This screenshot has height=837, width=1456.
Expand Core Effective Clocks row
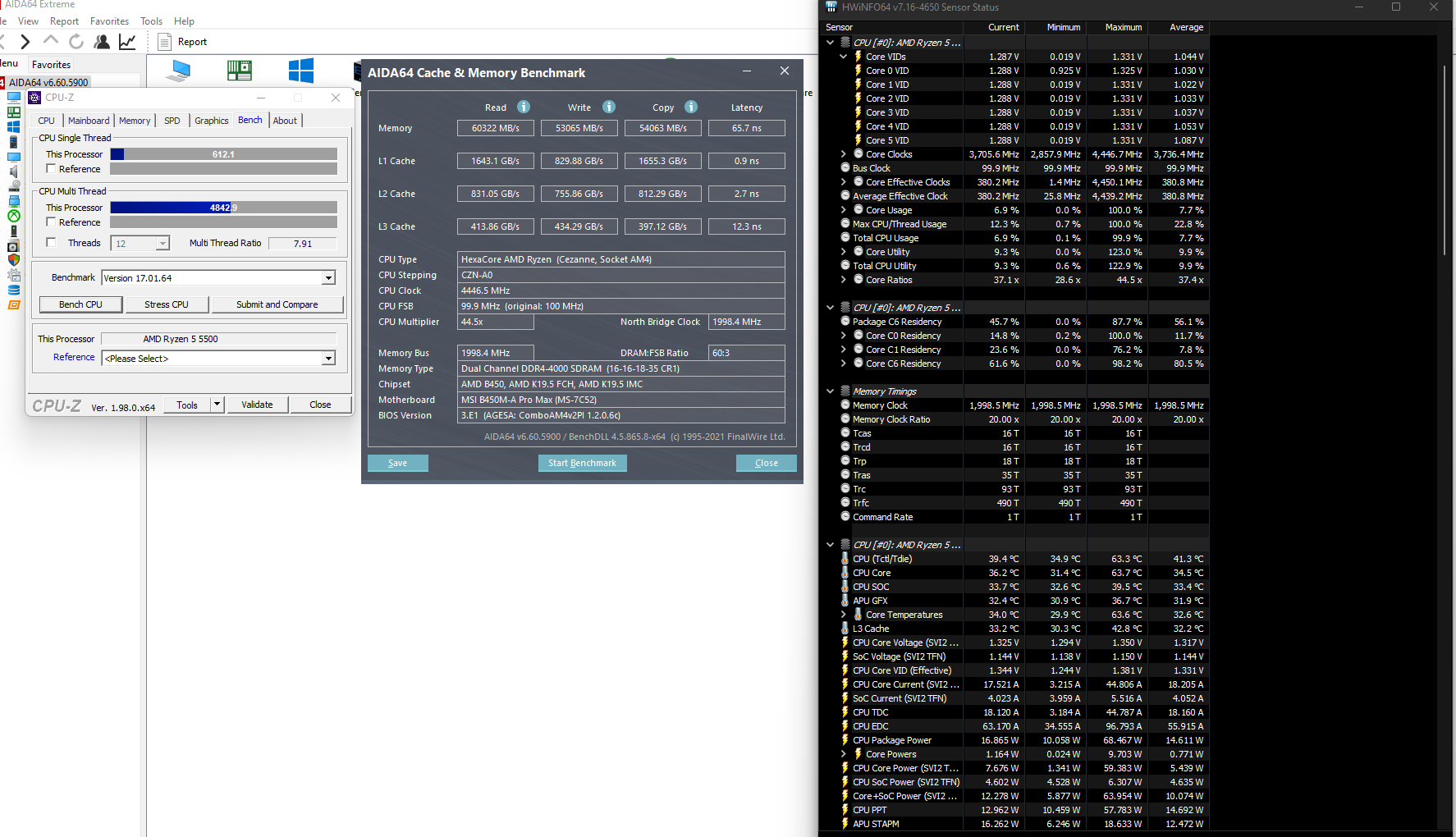[x=844, y=182]
